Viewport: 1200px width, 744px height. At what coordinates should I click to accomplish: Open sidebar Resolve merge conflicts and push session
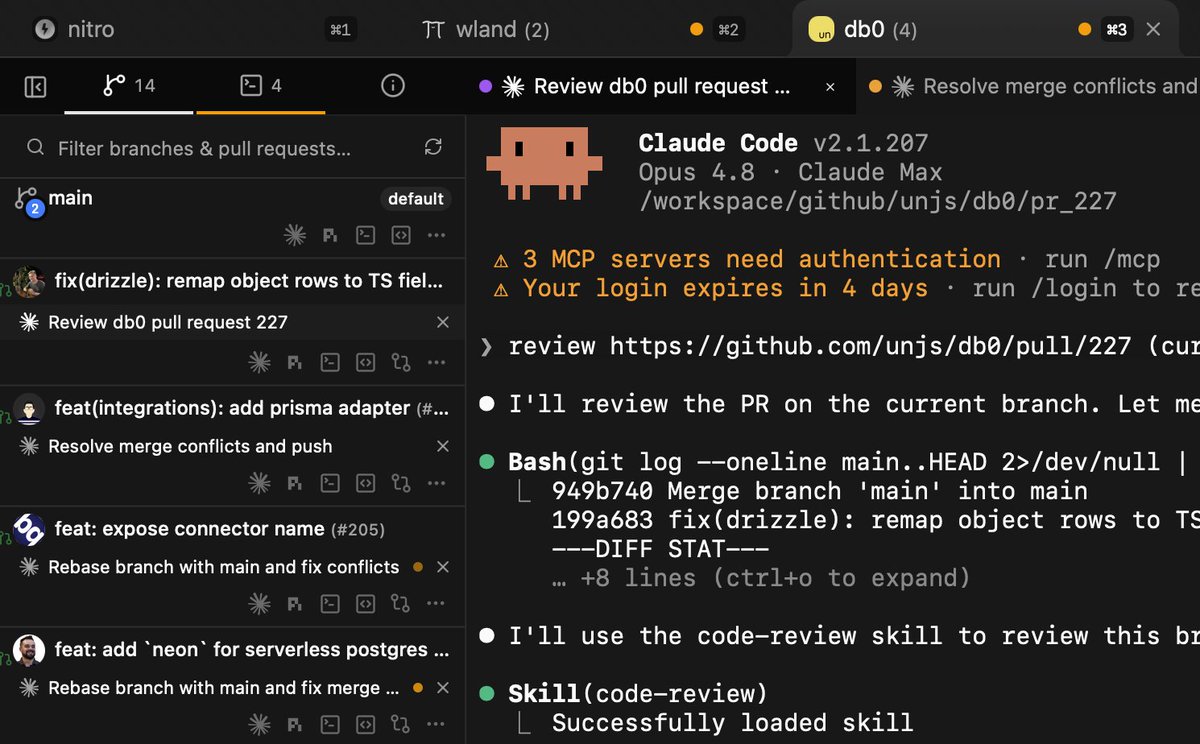190,446
